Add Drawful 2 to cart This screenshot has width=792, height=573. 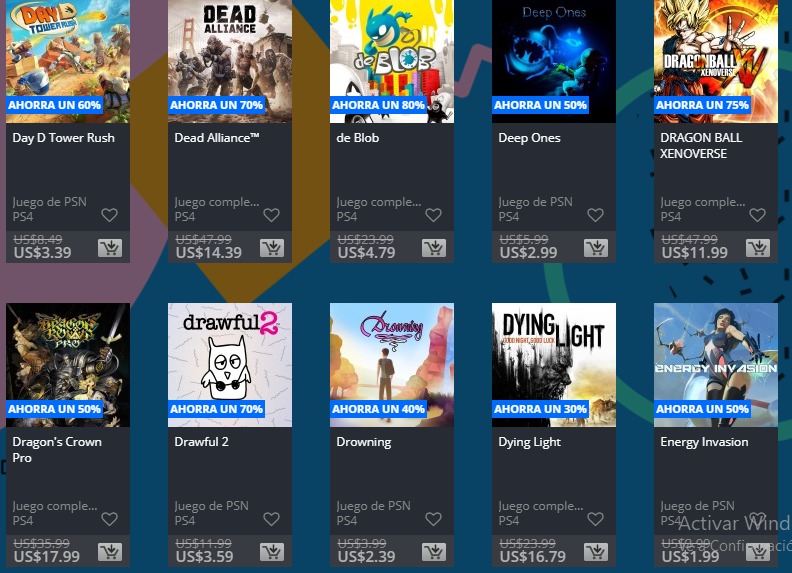pyautogui.click(x=272, y=552)
